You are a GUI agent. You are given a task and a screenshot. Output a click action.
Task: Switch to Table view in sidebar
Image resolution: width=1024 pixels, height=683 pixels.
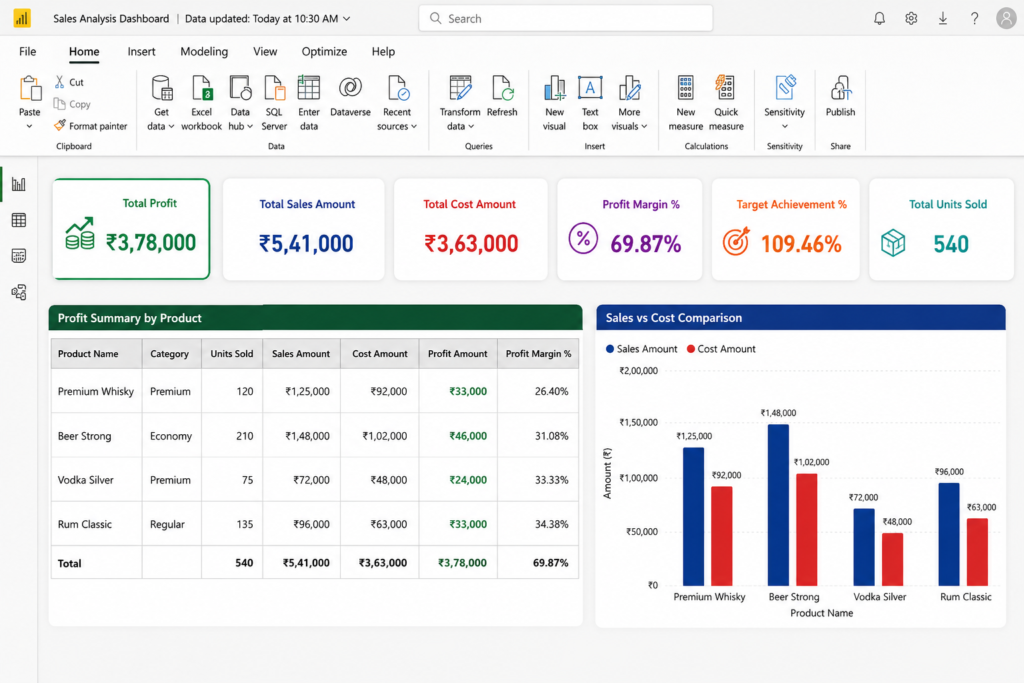point(19,220)
